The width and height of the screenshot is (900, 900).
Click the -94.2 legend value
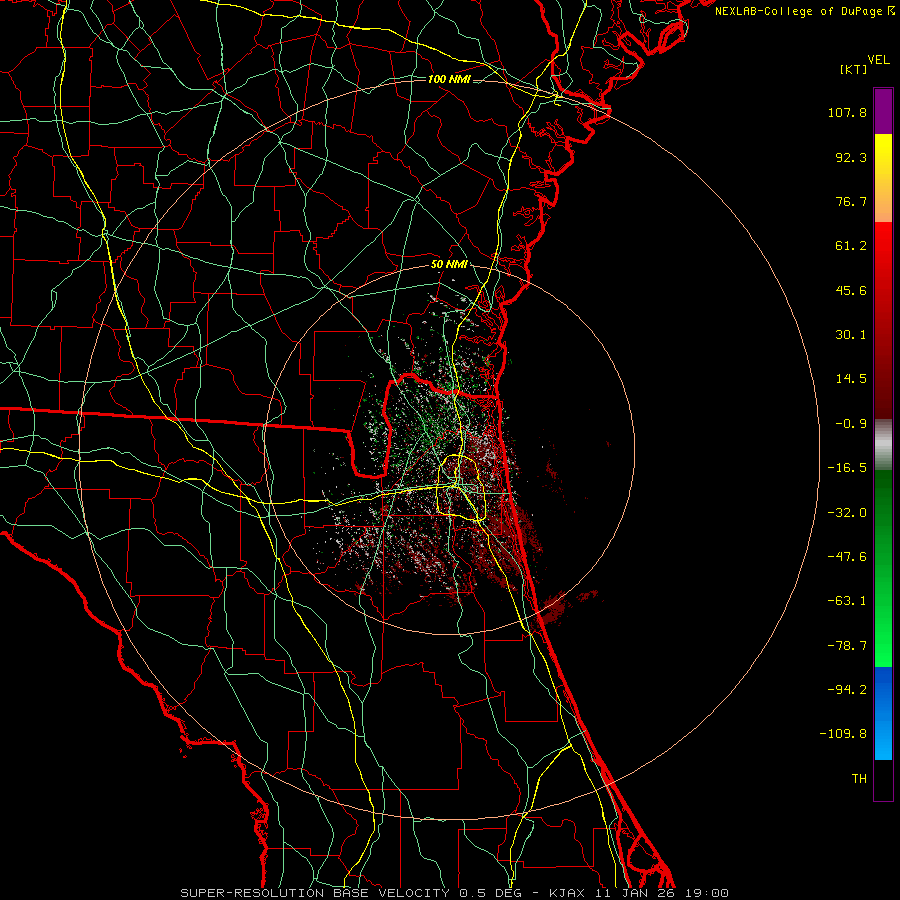(x=847, y=689)
